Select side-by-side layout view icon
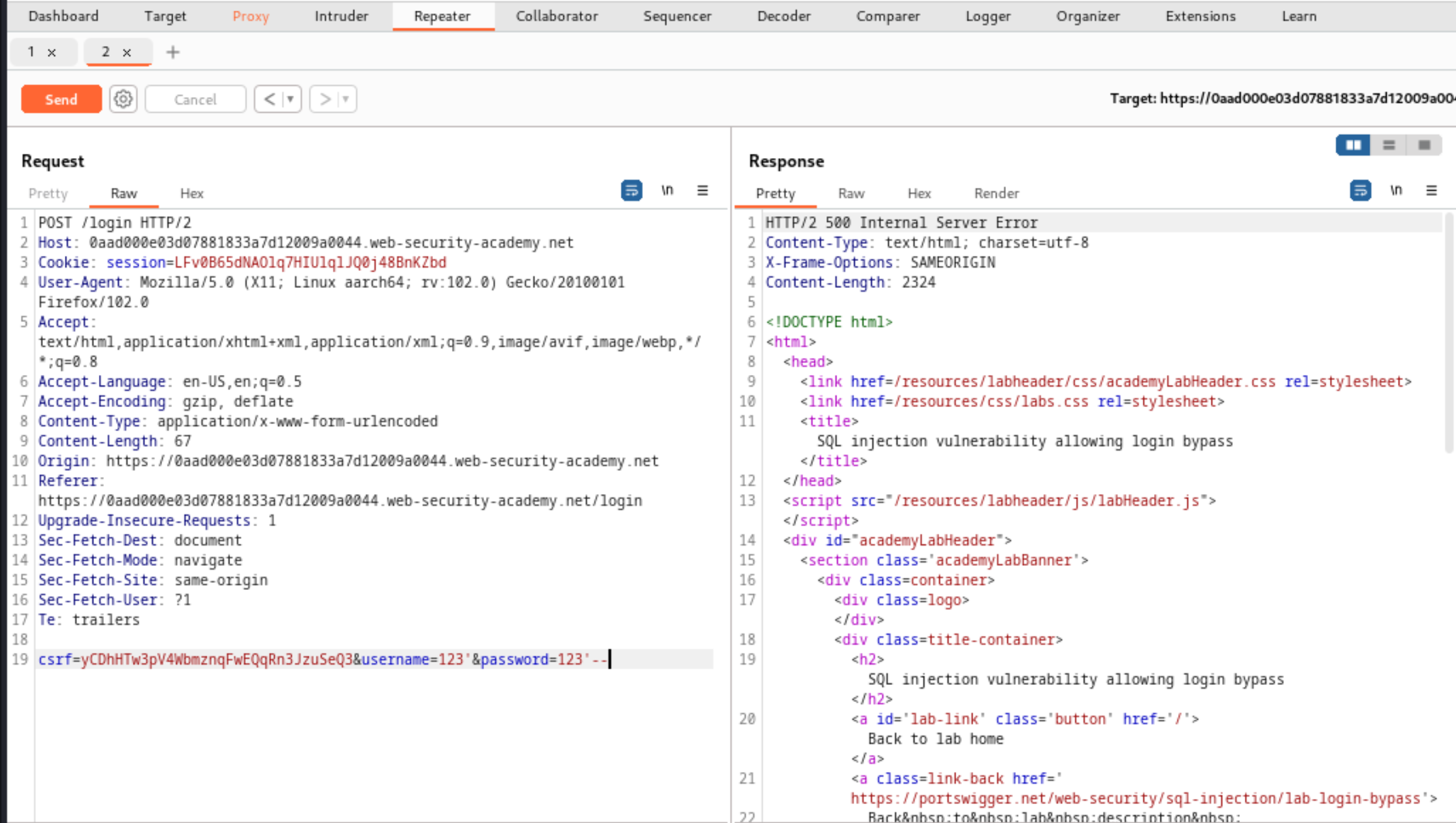 [1353, 145]
